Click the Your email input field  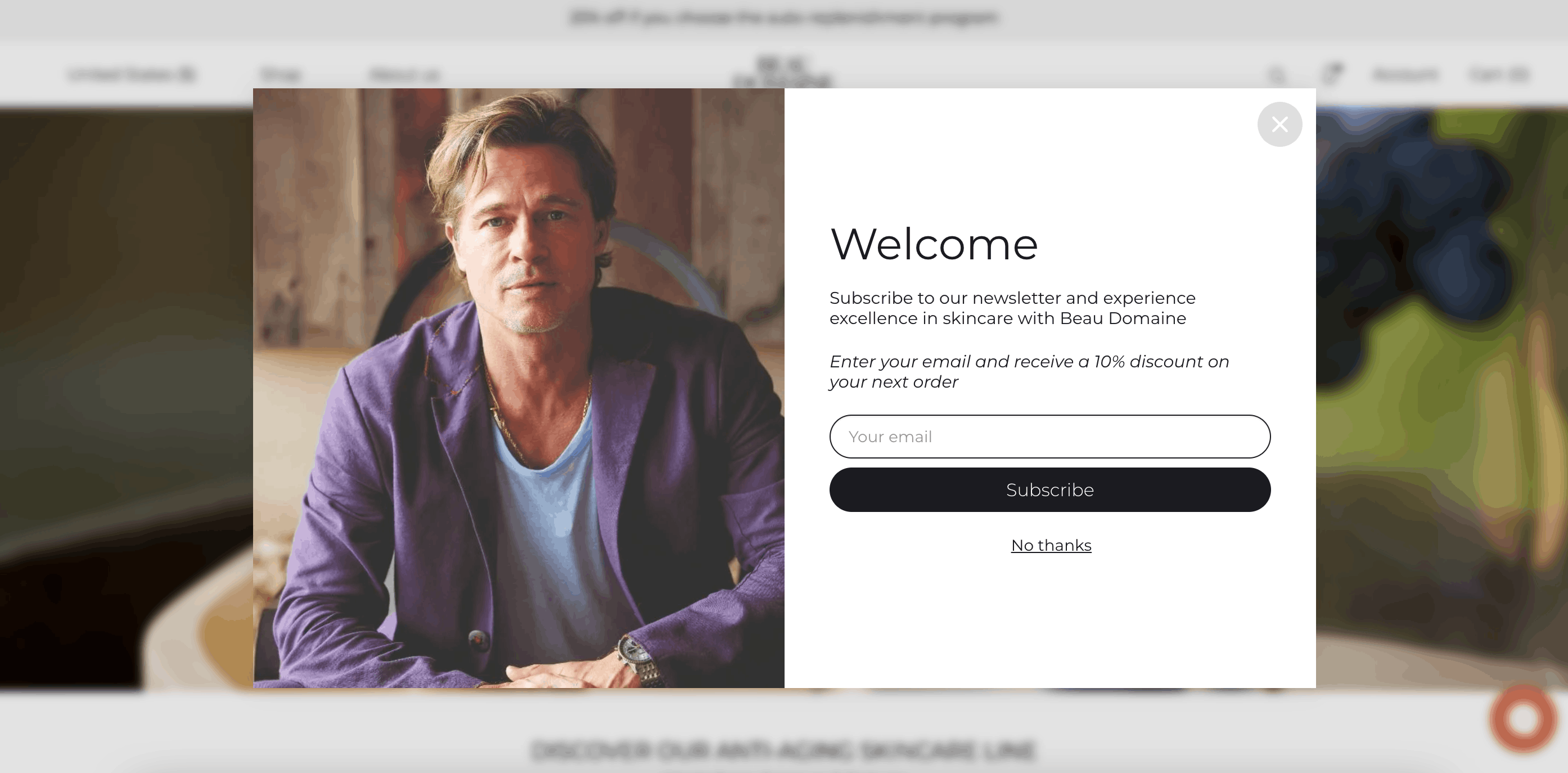point(1049,437)
